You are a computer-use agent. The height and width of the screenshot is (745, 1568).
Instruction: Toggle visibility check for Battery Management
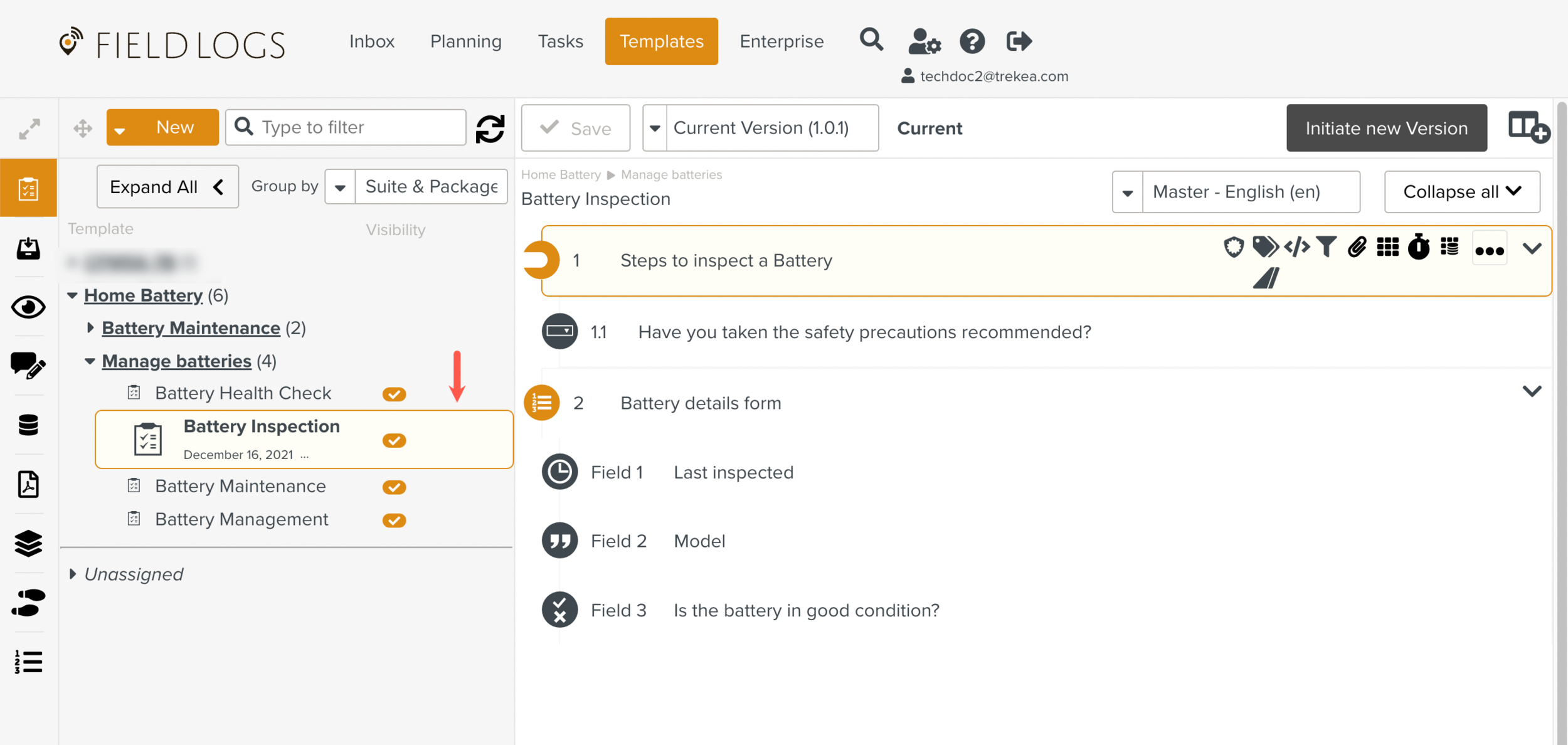pos(394,520)
